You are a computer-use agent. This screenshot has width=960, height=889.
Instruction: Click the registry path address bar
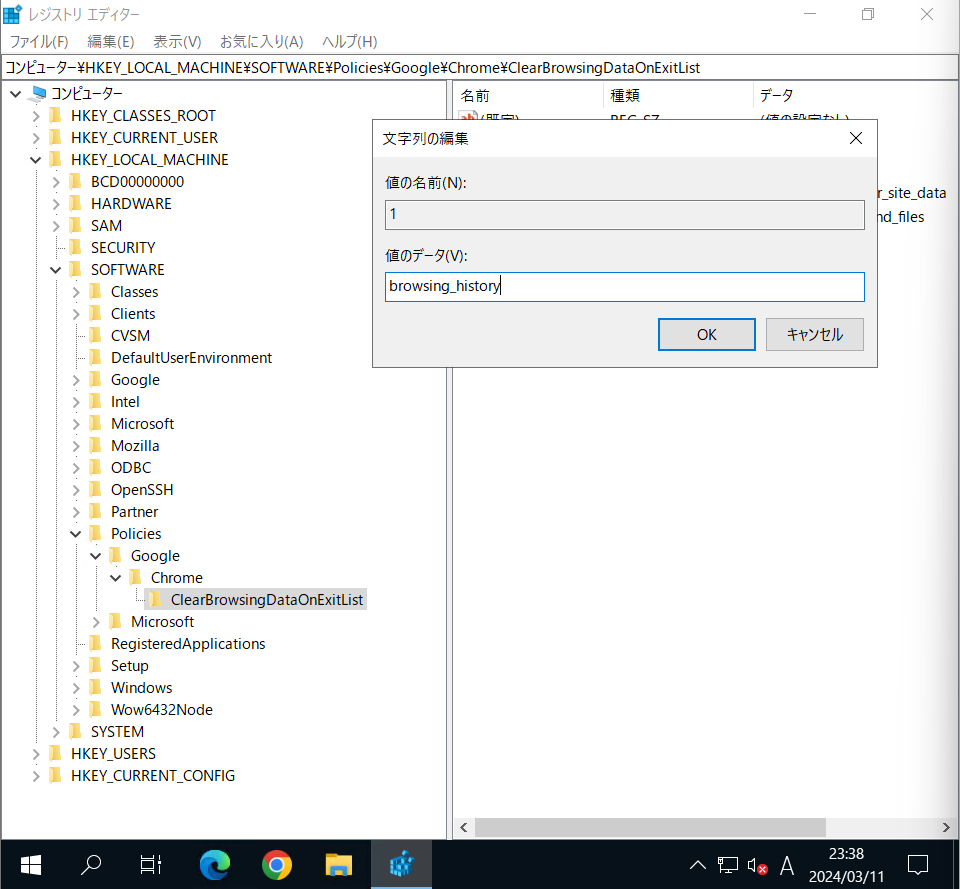pyautogui.click(x=479, y=67)
